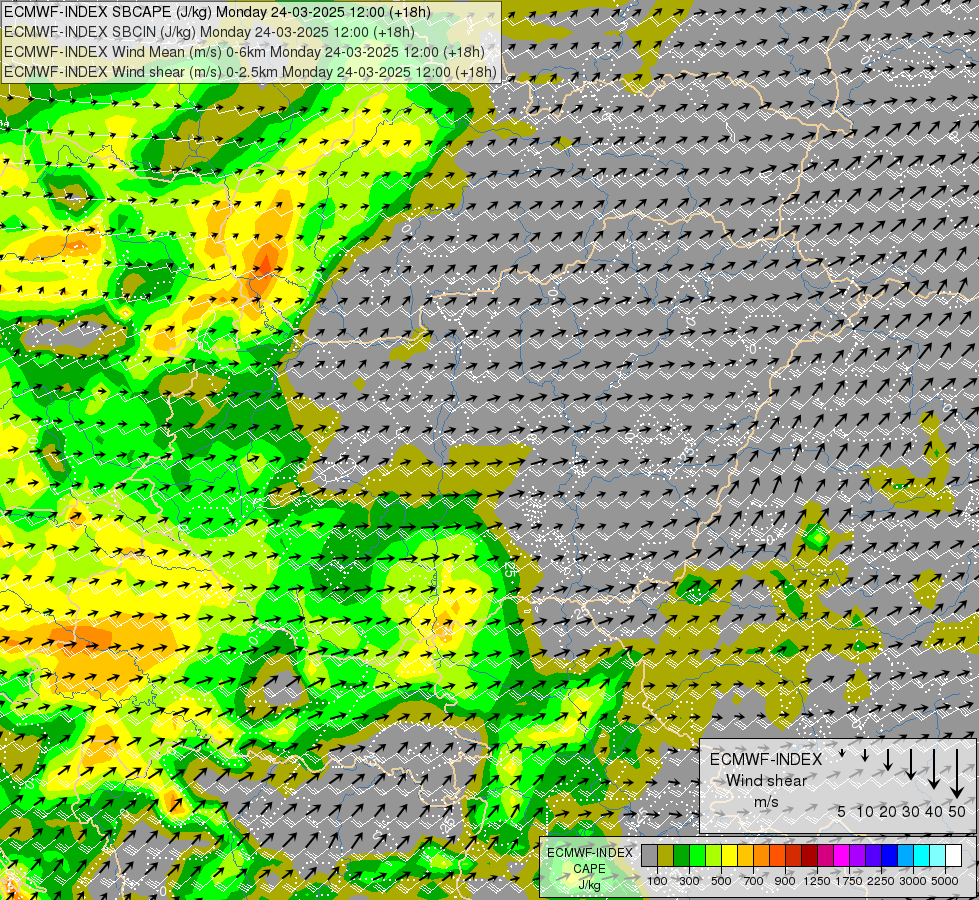Click the 50 m/s wind shear legend arrow
The height and width of the screenshot is (900, 979).
click(x=957, y=773)
